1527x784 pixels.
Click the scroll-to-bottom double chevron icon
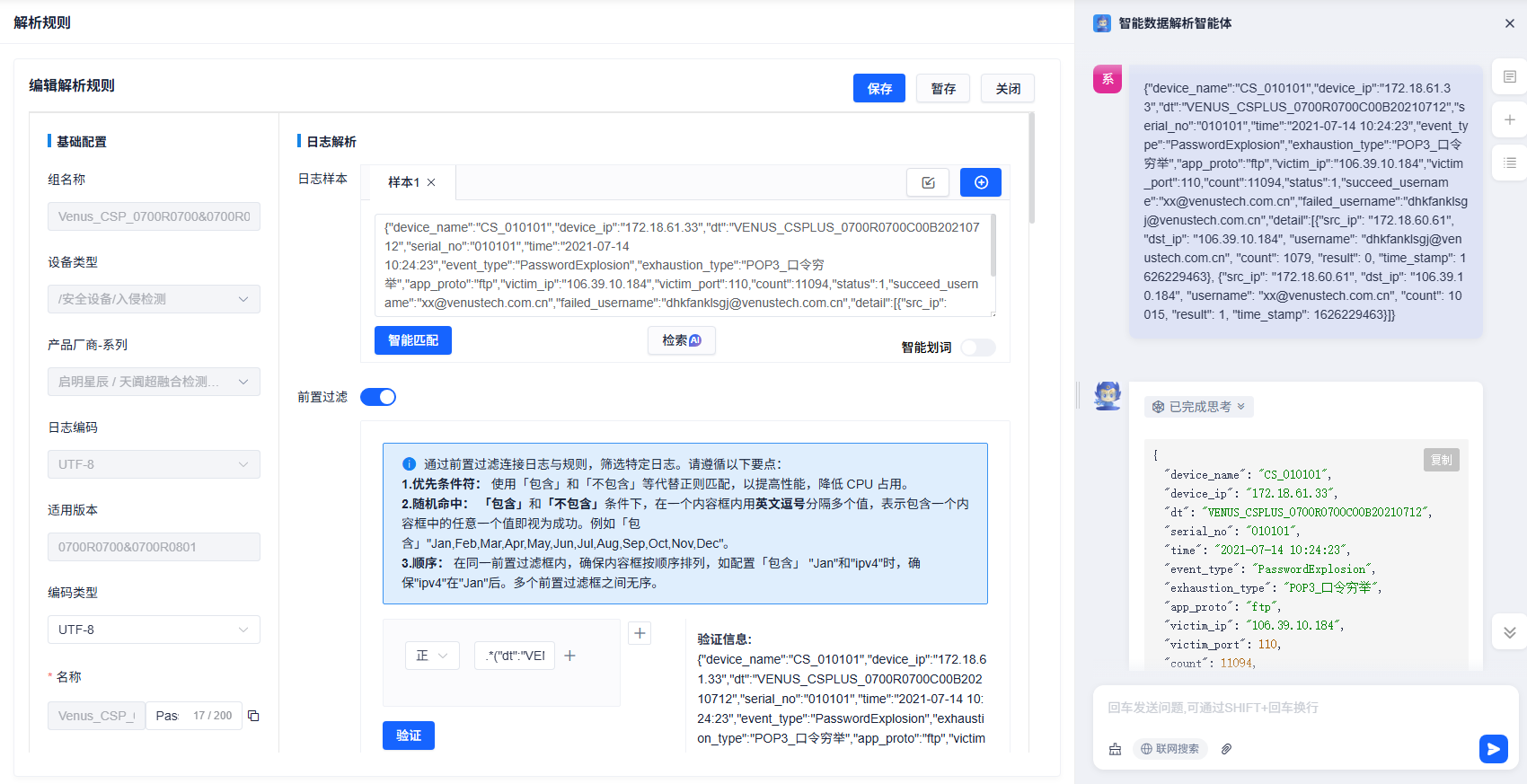click(x=1510, y=632)
